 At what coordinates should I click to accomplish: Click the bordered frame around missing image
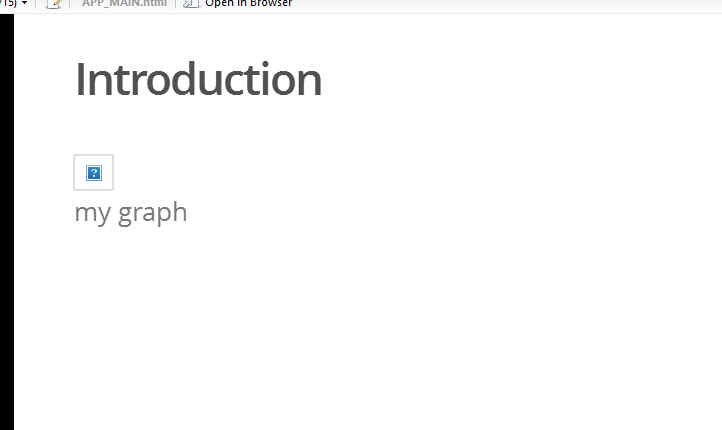coord(80,184)
